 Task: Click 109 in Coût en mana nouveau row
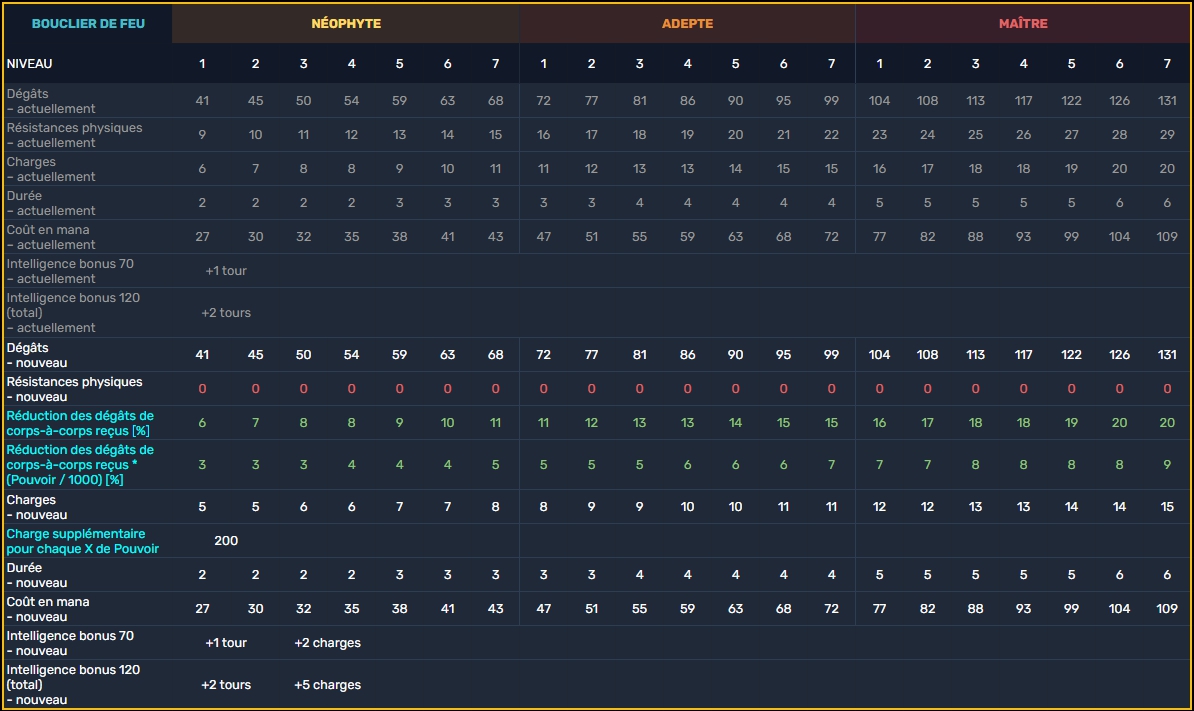(x=1167, y=609)
